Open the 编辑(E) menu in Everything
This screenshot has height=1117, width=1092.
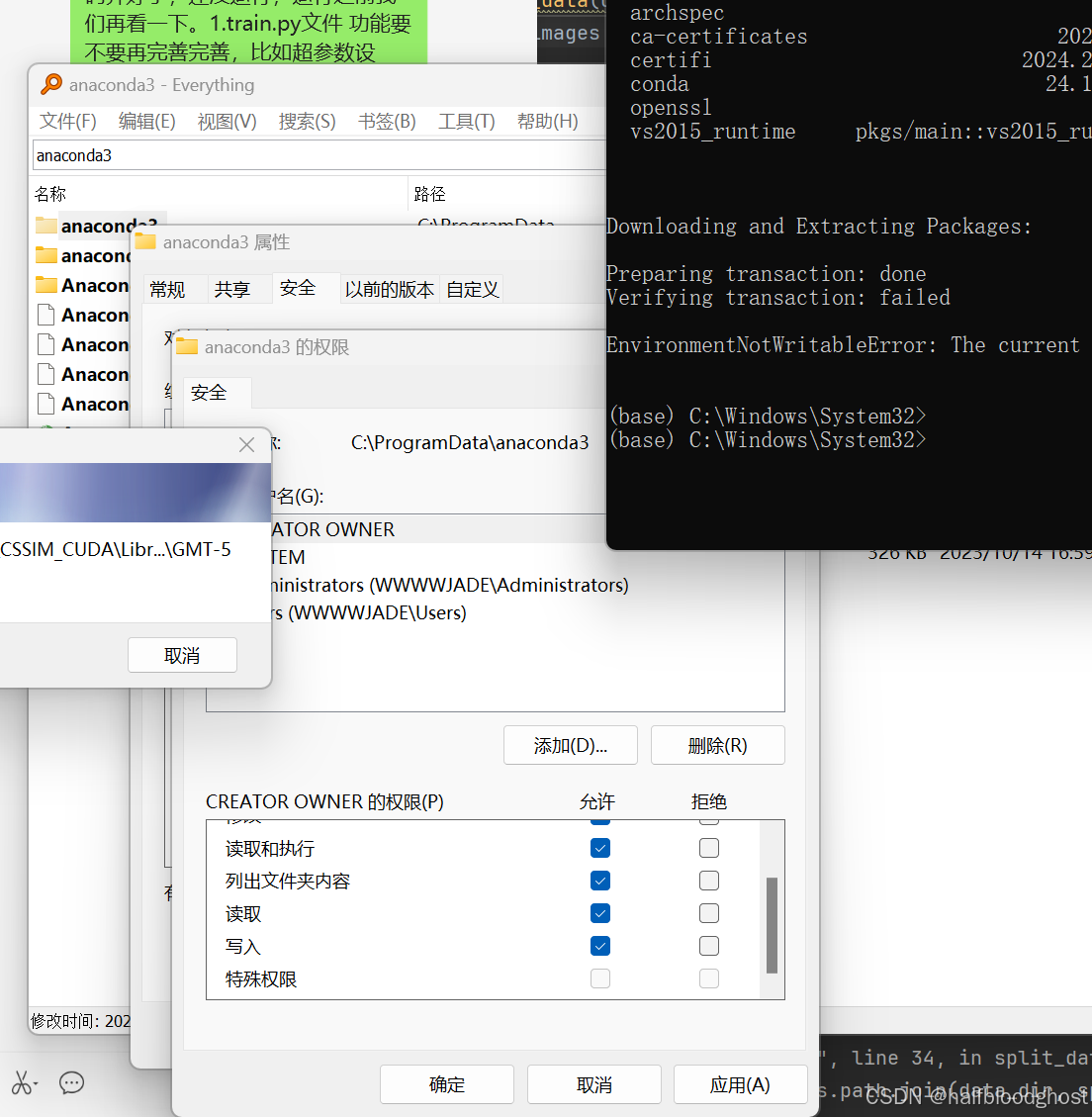(146, 121)
